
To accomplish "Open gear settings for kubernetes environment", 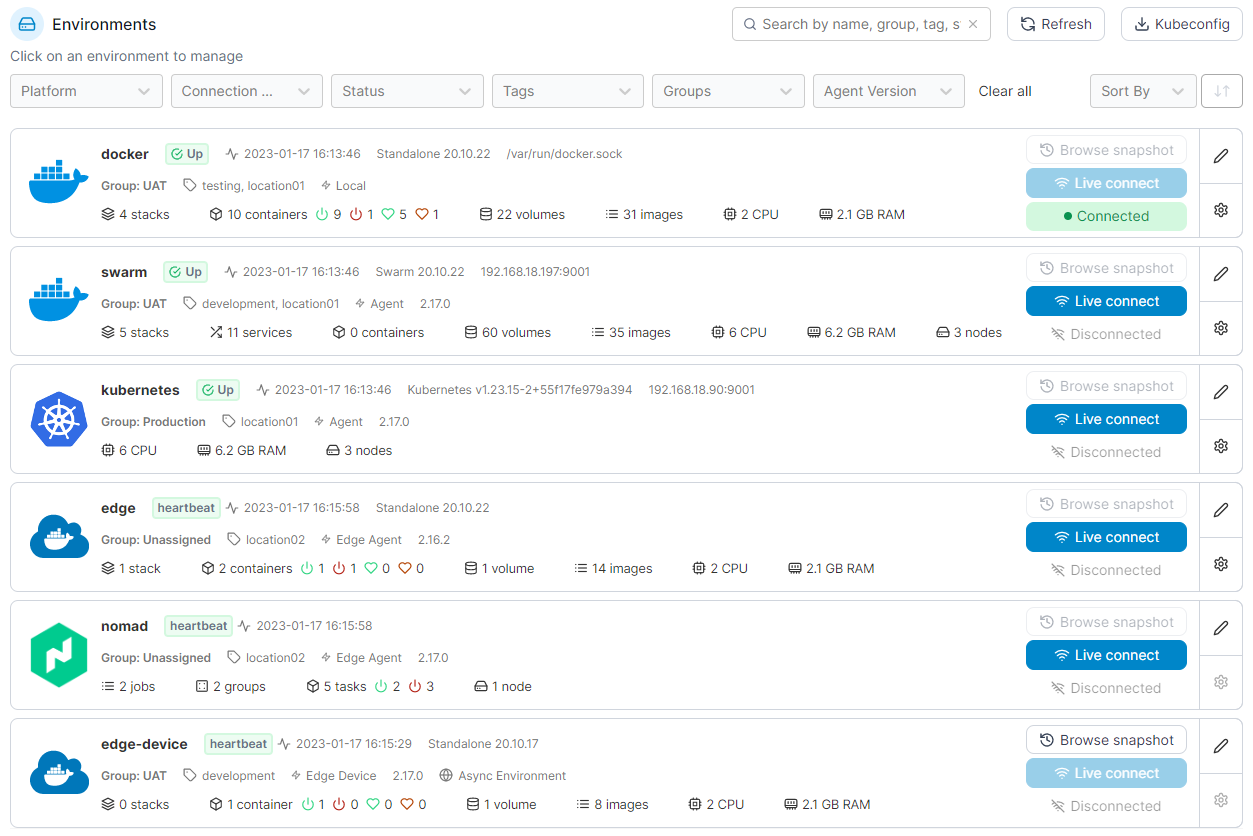I will pyautogui.click(x=1220, y=446).
